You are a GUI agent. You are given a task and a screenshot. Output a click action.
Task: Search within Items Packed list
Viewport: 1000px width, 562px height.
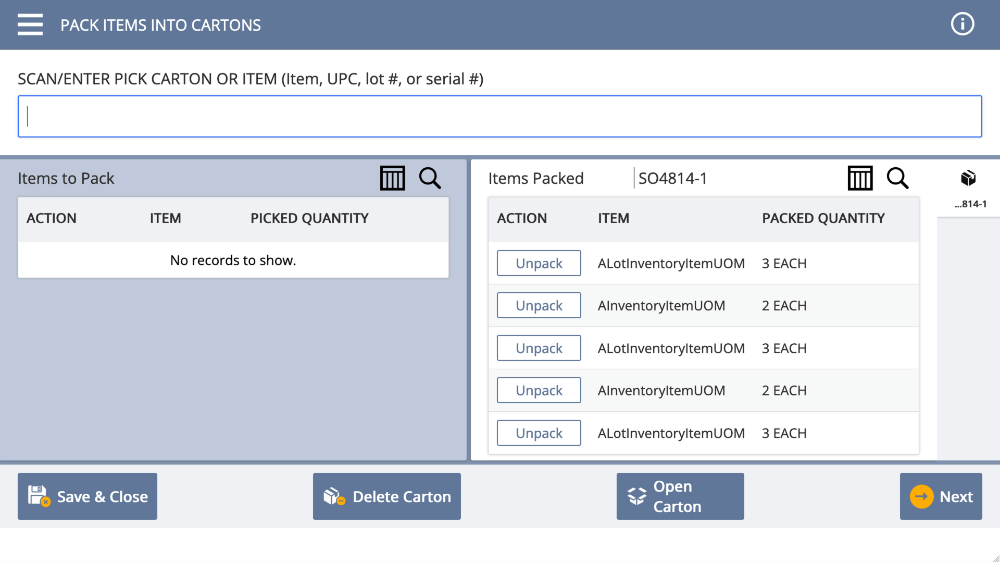click(x=897, y=178)
